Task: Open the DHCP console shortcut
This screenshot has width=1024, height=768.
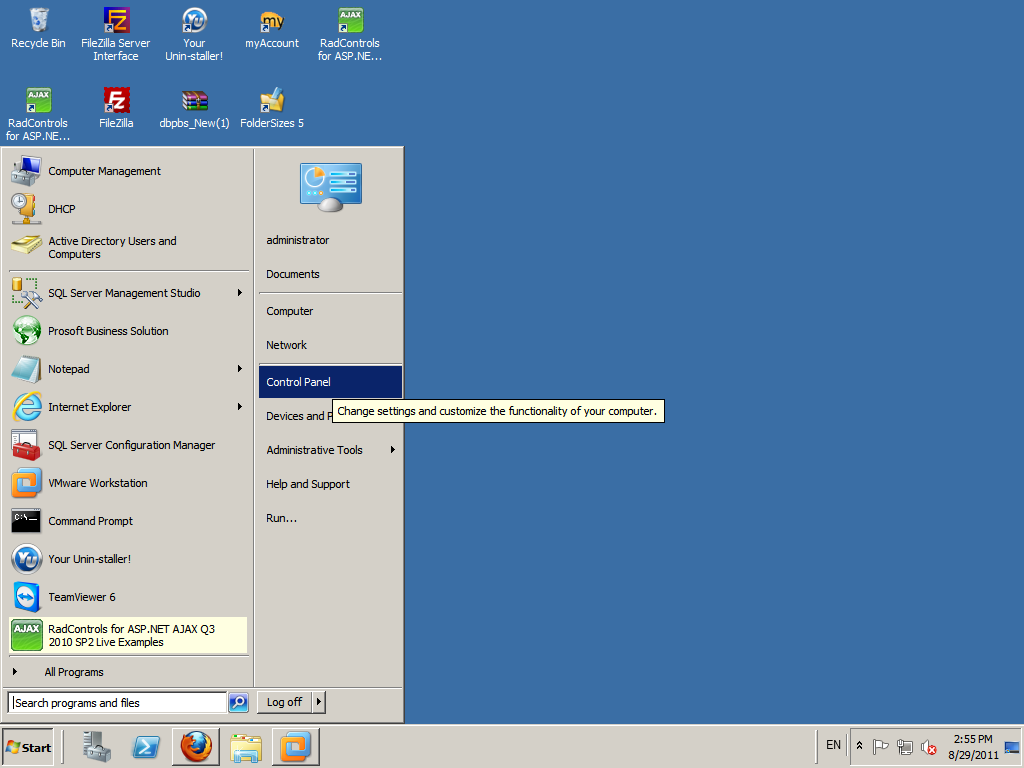Action: (129, 209)
